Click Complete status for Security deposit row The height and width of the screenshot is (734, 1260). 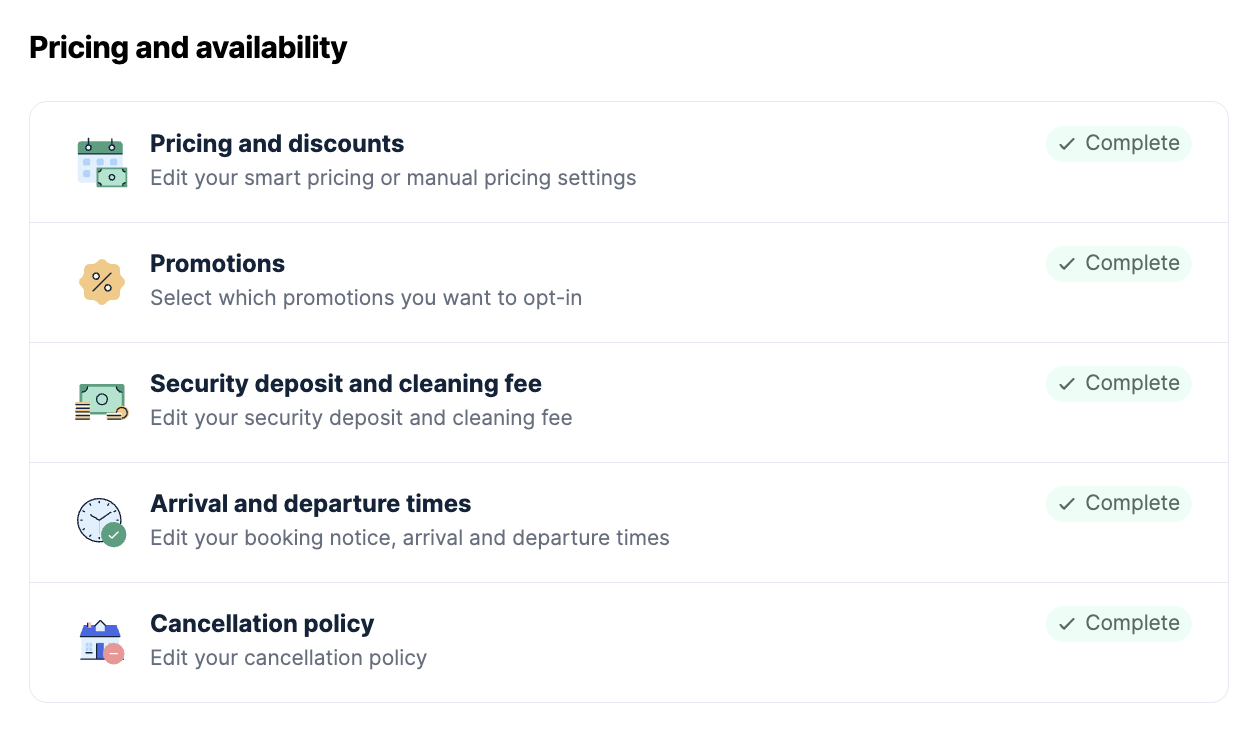pyautogui.click(x=1119, y=384)
